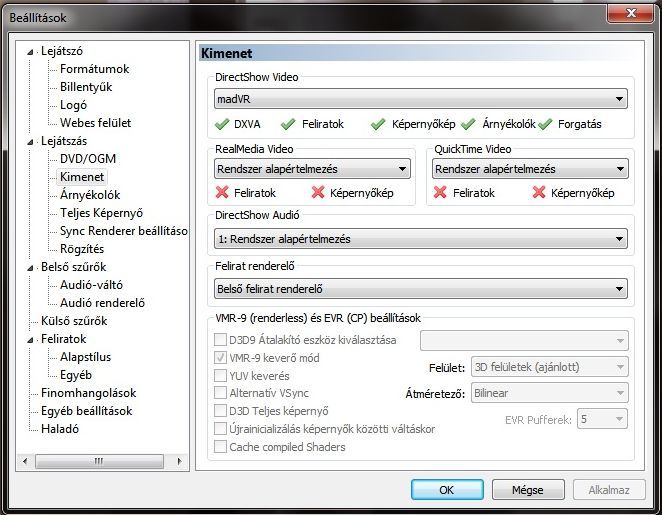Open the Webes felület settings page
Viewport: 662px width, 515px height.
point(95,123)
